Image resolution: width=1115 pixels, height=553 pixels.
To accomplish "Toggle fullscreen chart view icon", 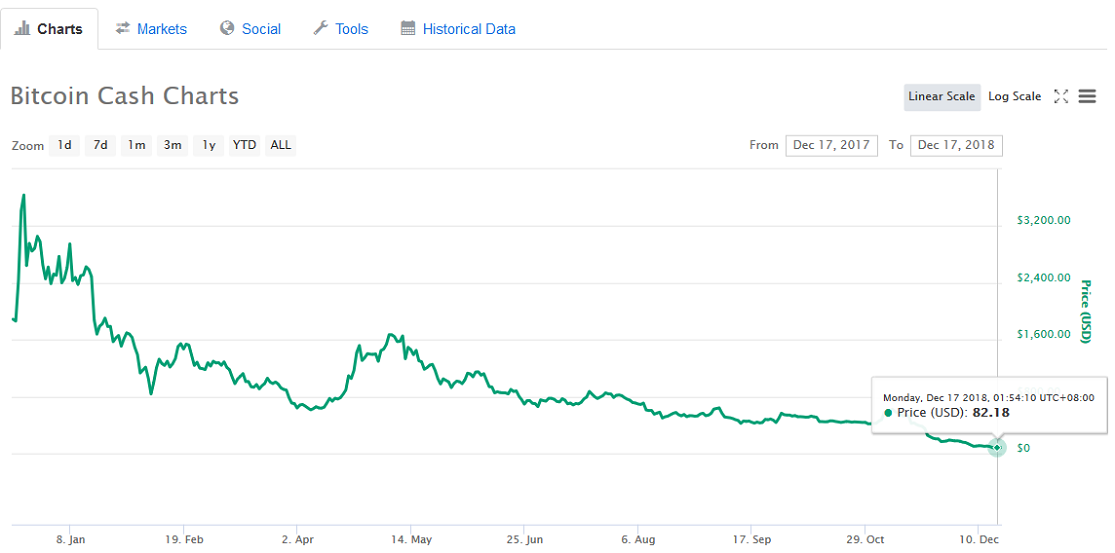I will 1061,97.
